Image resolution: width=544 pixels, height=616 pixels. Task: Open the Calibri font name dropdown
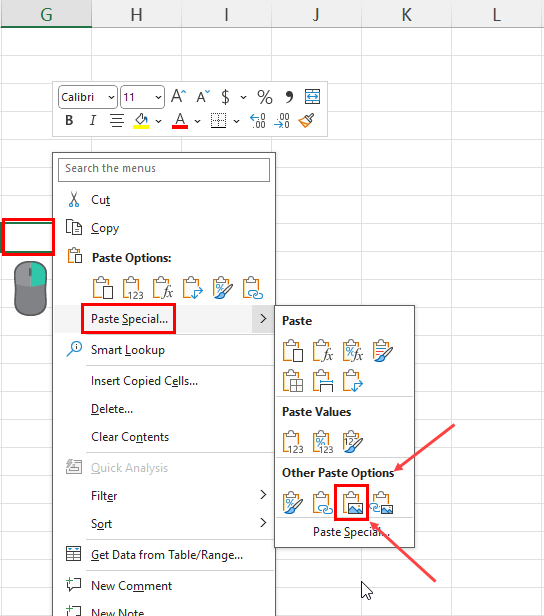[88, 97]
